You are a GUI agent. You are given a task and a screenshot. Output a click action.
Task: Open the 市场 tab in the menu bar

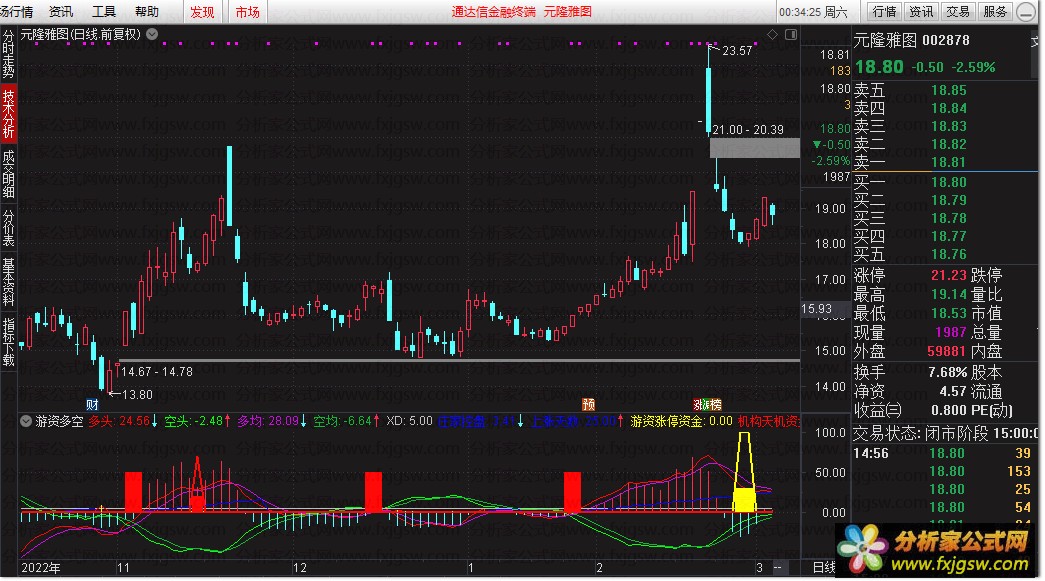coord(247,12)
